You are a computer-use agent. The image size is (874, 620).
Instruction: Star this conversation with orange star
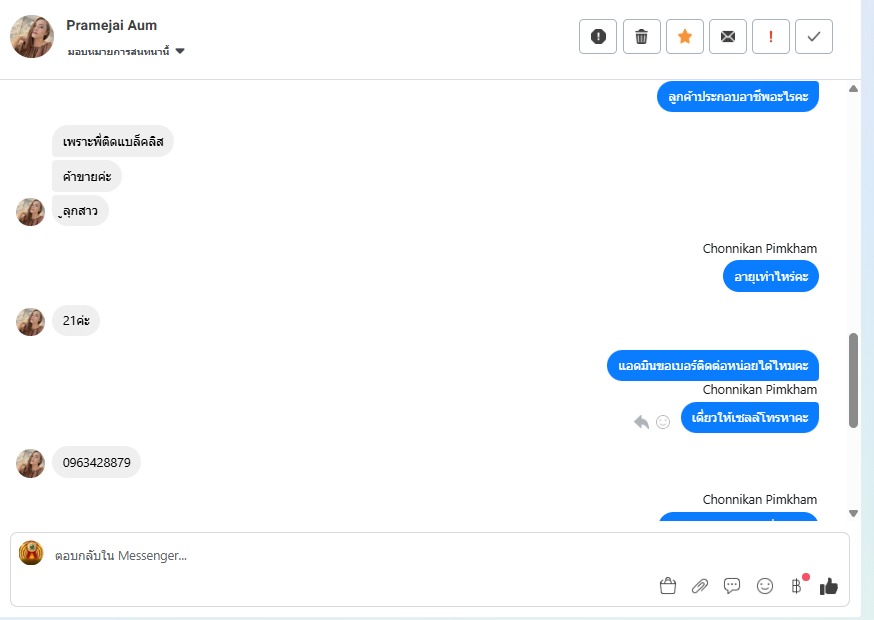pyautogui.click(x=684, y=37)
